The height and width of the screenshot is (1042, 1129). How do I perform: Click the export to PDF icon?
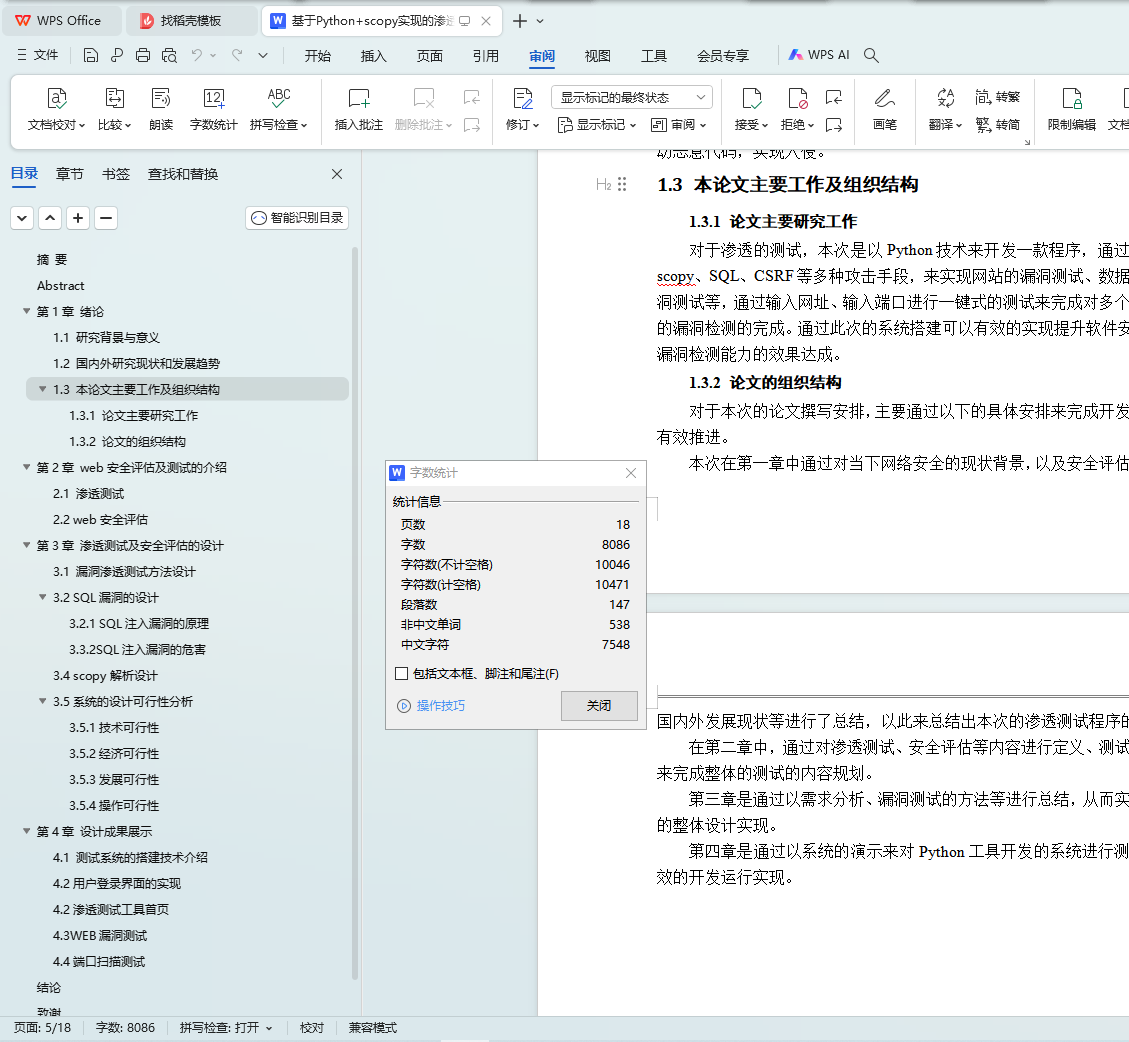point(117,55)
